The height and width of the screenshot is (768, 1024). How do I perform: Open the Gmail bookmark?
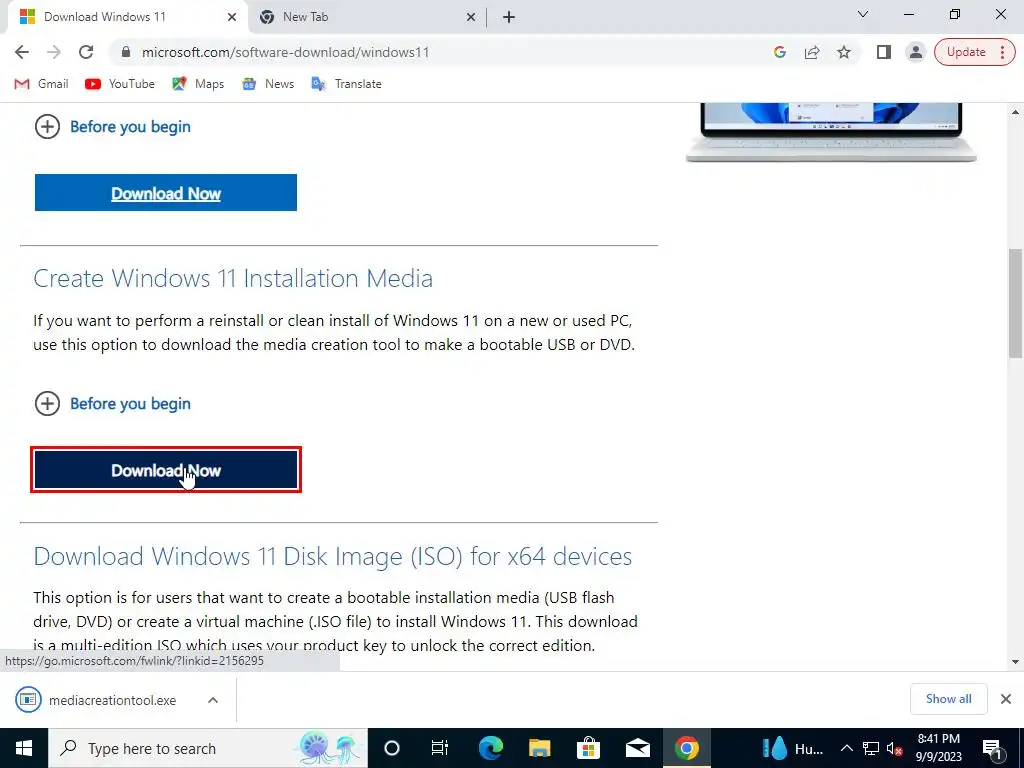coord(42,84)
